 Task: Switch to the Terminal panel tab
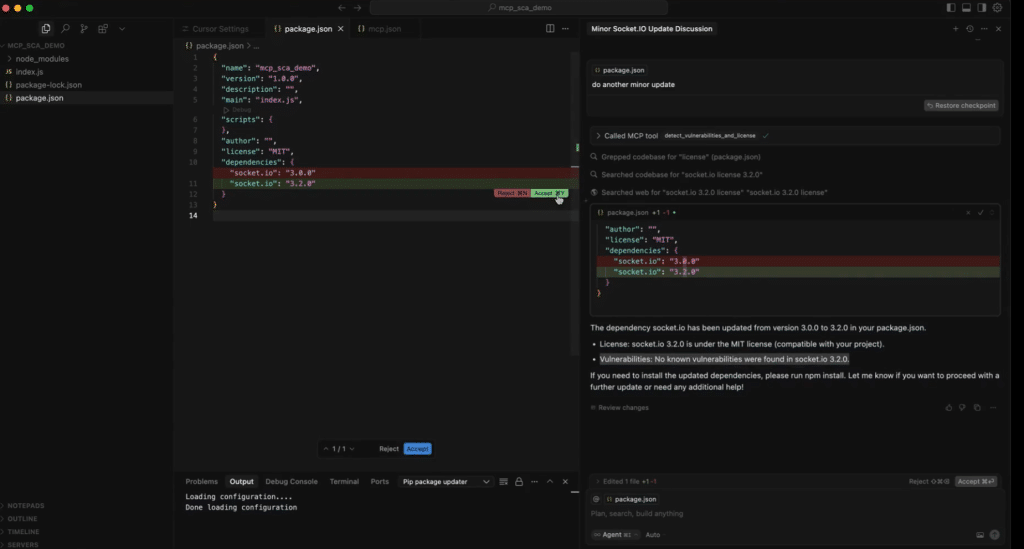[x=344, y=482]
